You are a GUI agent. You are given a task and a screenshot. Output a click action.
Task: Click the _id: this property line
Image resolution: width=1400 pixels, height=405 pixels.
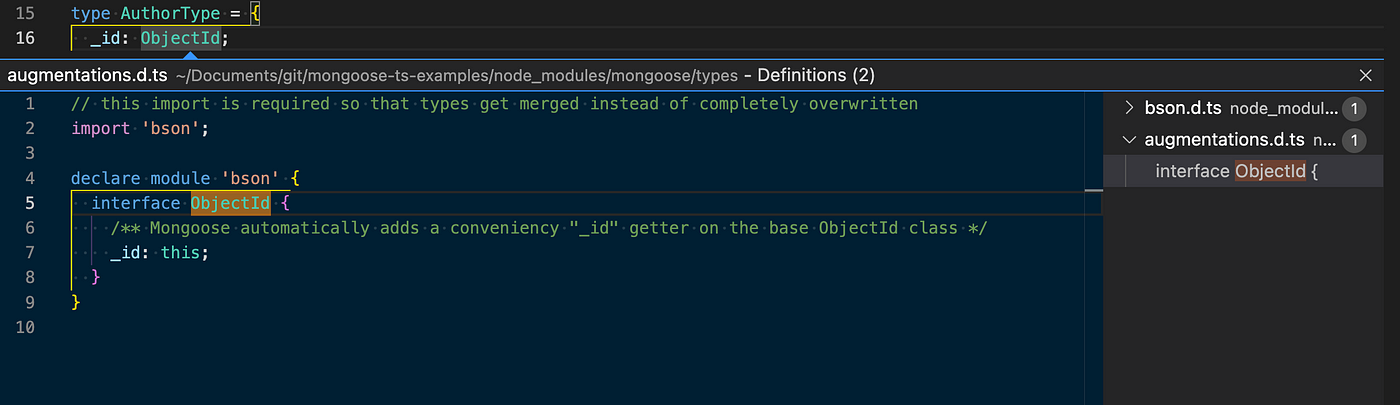tap(159, 252)
